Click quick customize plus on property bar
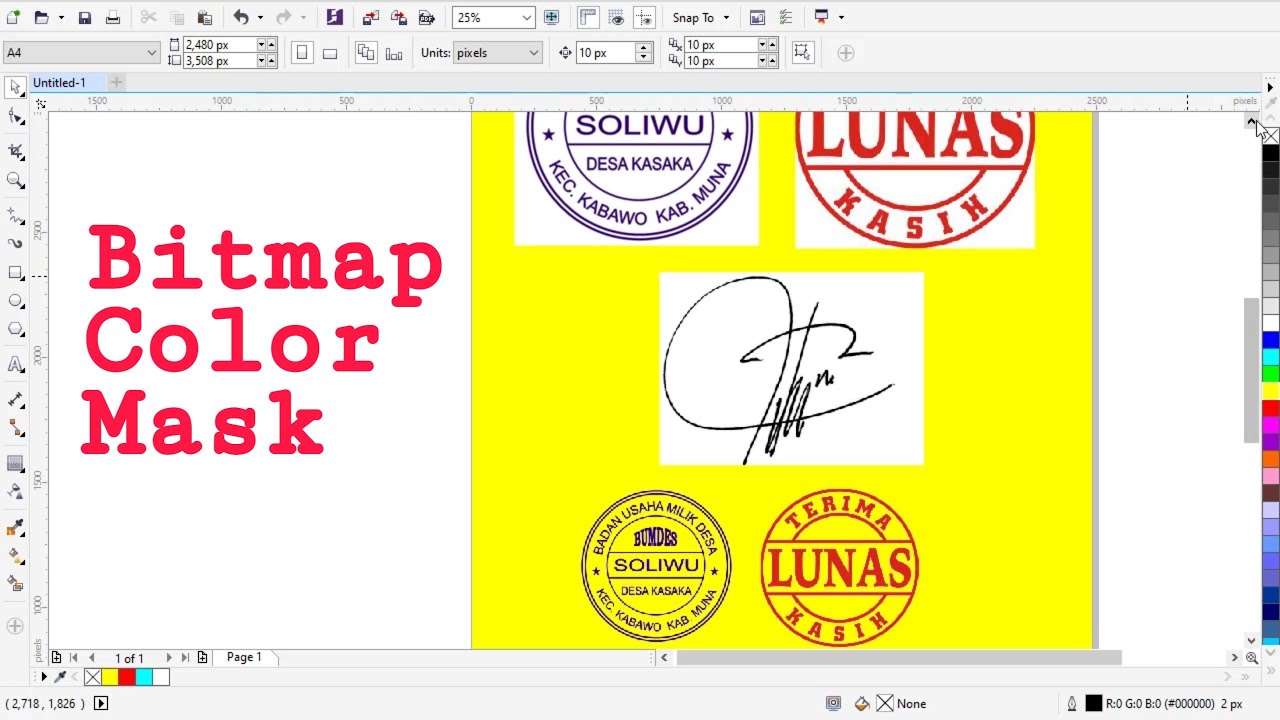Screen dimensions: 1280x720 point(846,53)
